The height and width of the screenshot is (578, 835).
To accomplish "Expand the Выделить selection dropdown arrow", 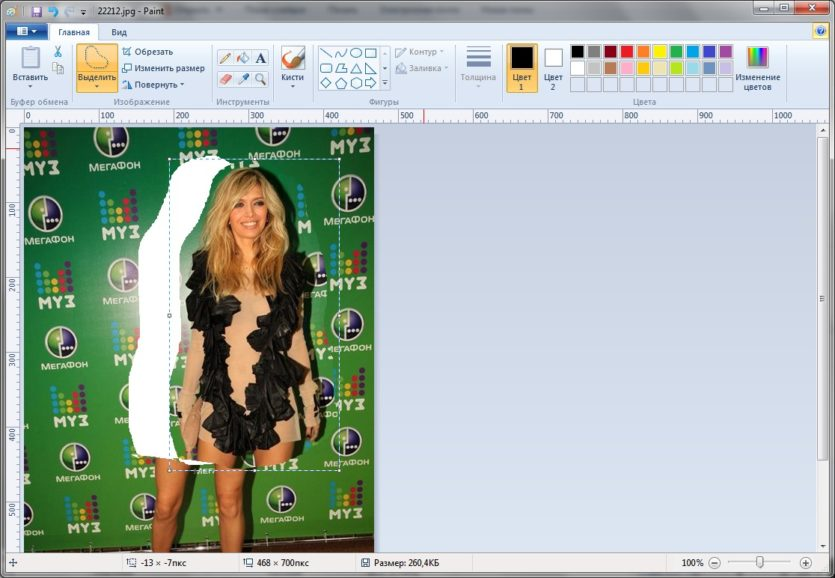I will click(x=97, y=86).
